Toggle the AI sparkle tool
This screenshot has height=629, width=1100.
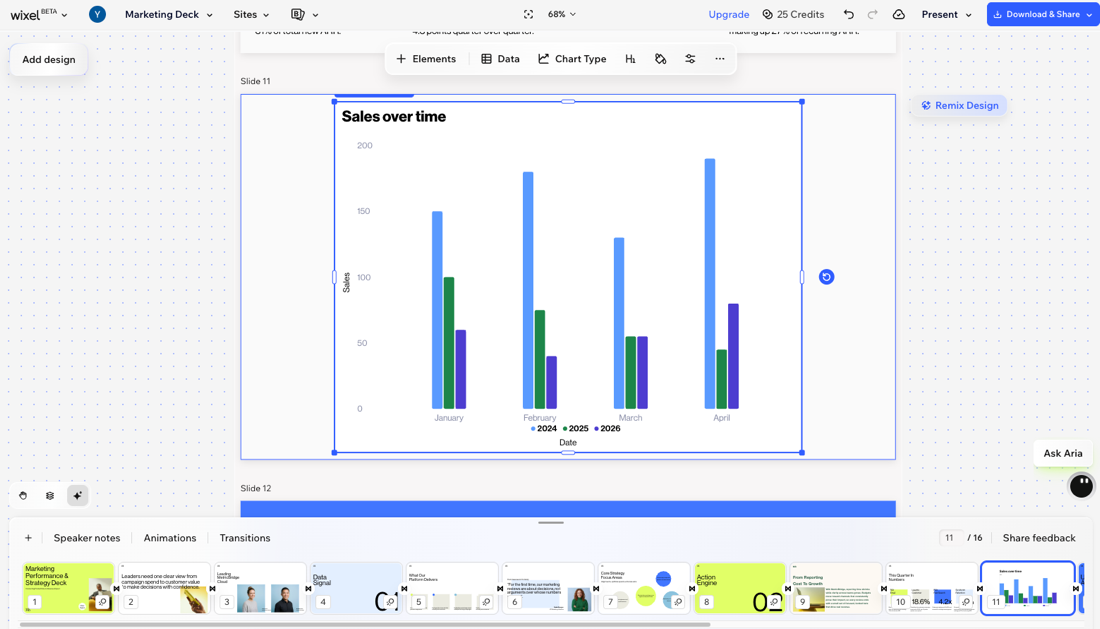tap(77, 496)
